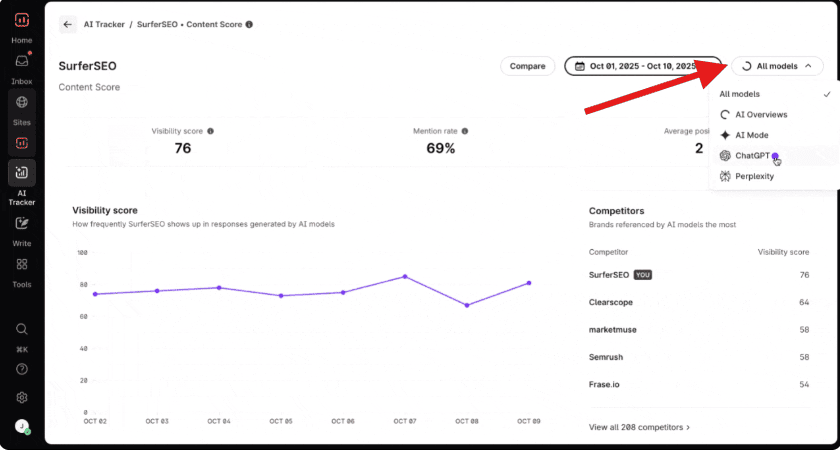Click the Oct 08 data point on chart

pos(467,305)
